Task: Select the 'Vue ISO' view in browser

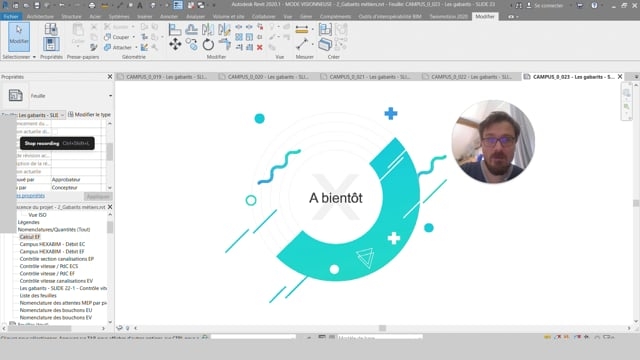Action: point(38,215)
